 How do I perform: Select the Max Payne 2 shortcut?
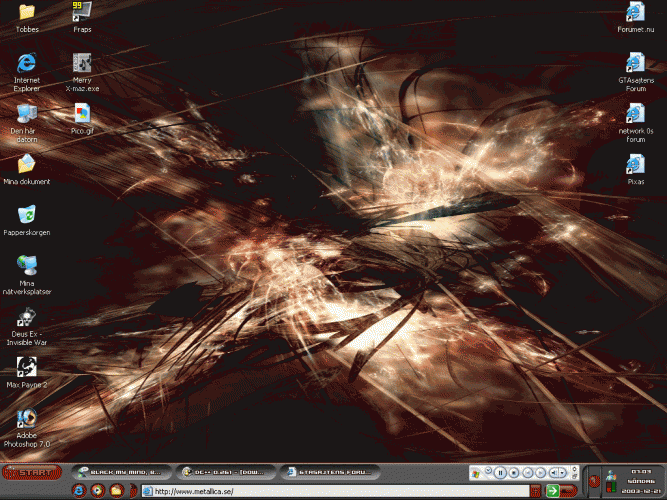pyautogui.click(x=27, y=367)
